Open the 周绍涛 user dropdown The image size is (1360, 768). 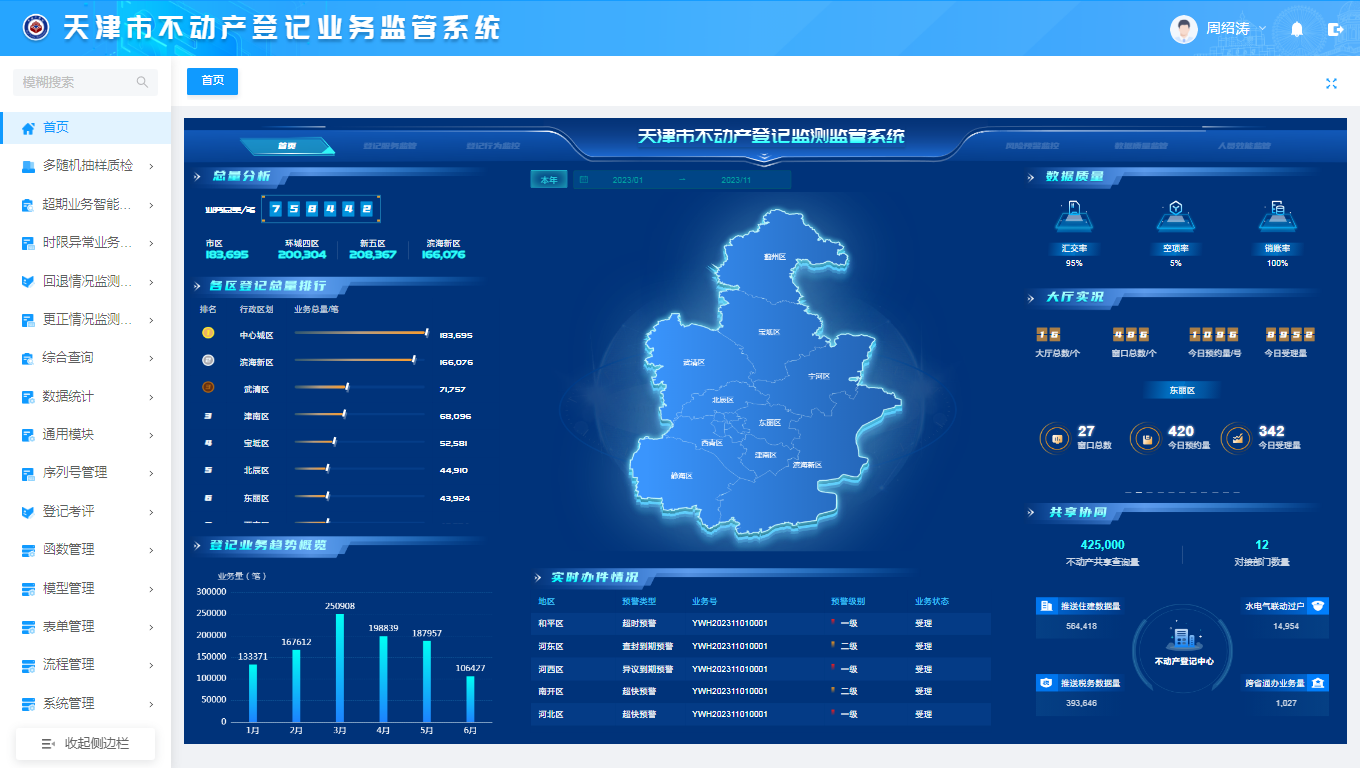[1220, 29]
